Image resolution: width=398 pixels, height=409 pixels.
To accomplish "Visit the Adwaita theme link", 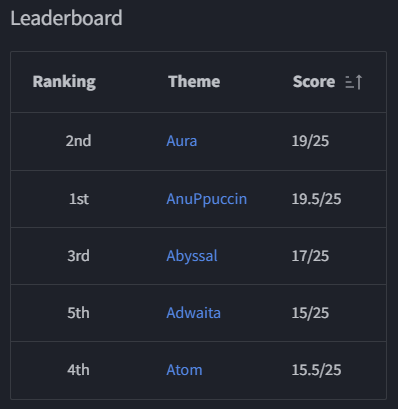I will coord(193,313).
